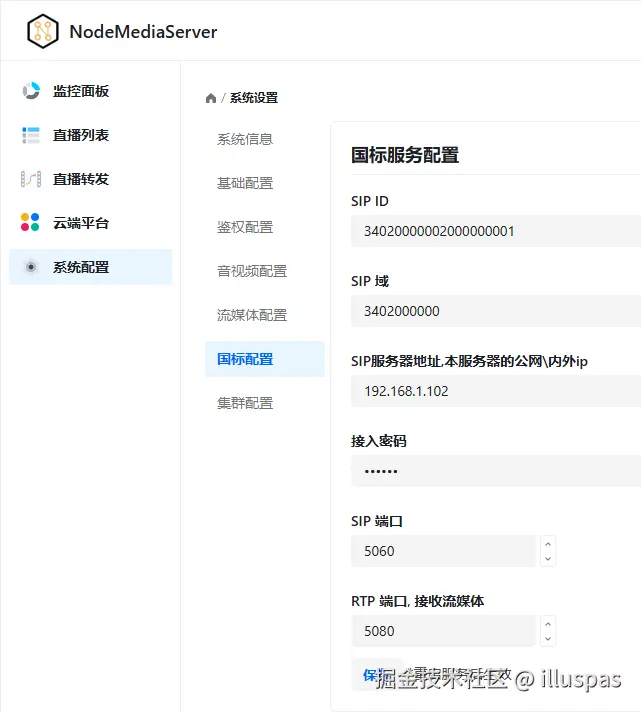The width and height of the screenshot is (641, 712).
Task: Increase RTP 端口 with the up arrow
Action: coord(548,623)
